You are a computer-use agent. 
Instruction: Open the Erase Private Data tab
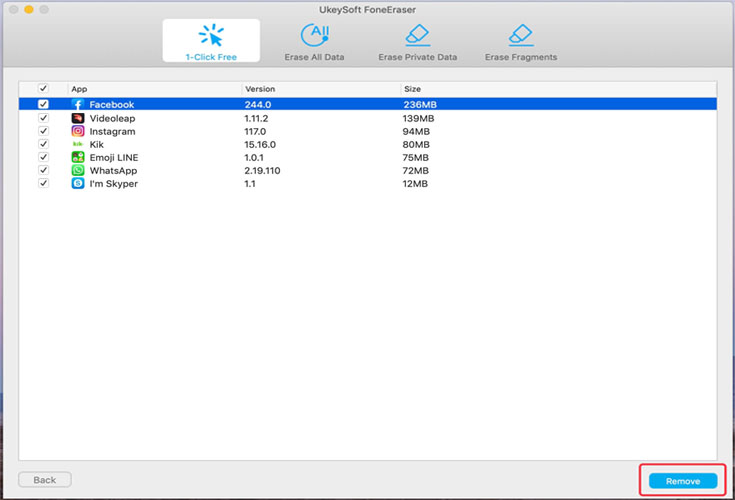418,42
